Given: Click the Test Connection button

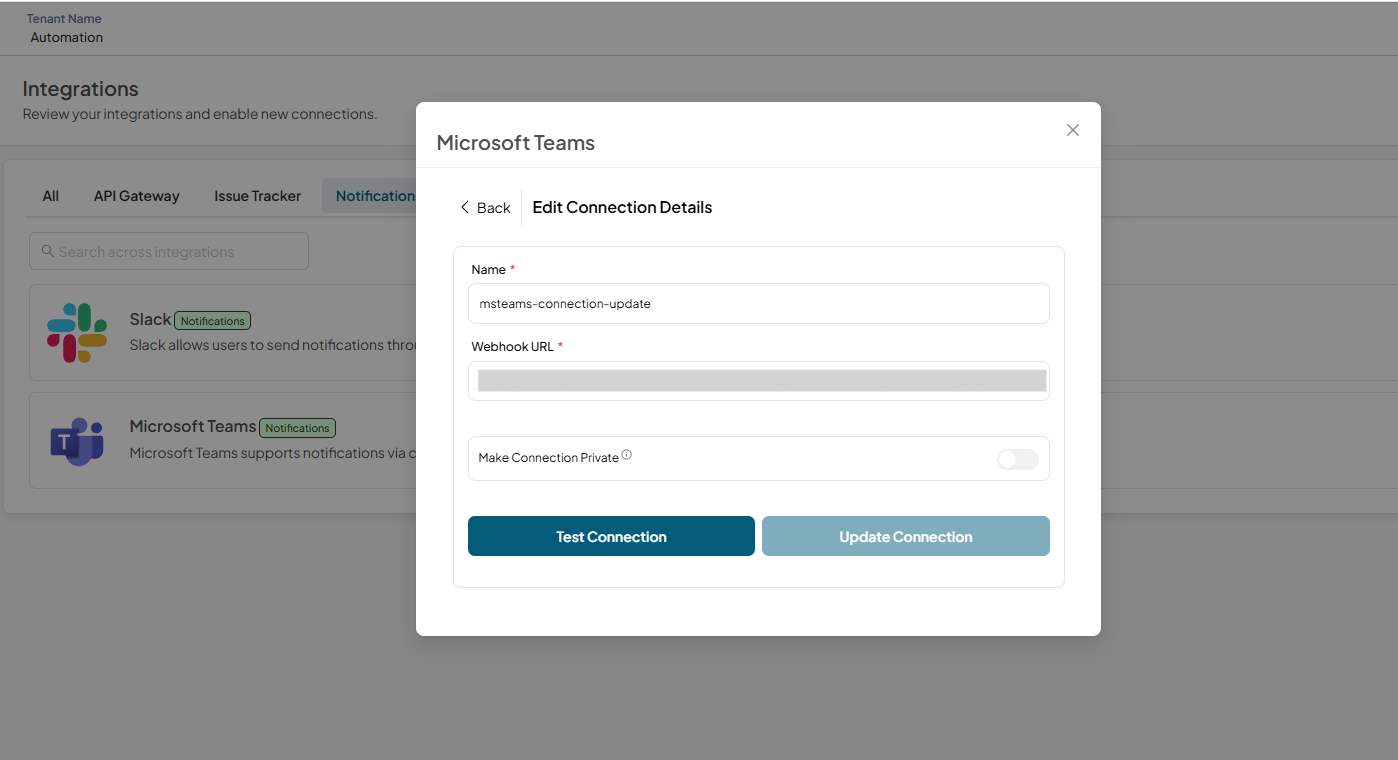Looking at the screenshot, I should pos(611,536).
